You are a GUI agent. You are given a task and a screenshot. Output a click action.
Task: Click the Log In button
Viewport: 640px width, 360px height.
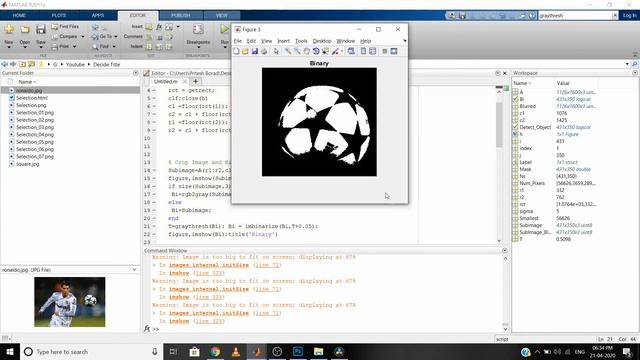pyautogui.click(x=629, y=16)
